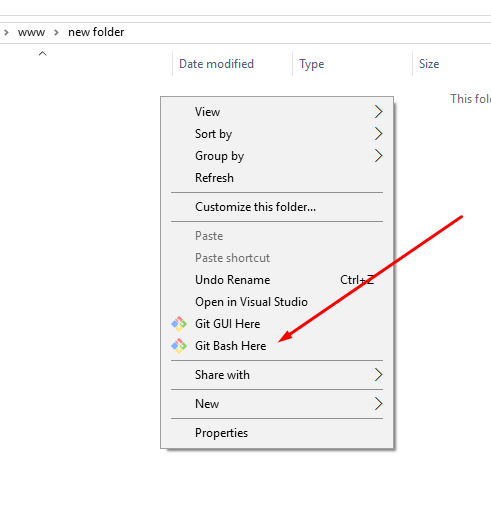Expand the Group by submenu arrow

378,156
